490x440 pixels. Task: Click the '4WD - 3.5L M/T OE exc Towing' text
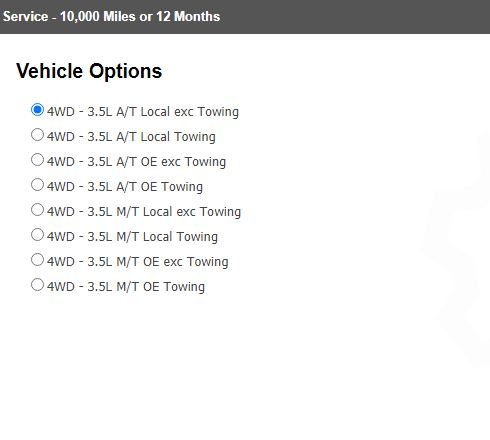(138, 262)
